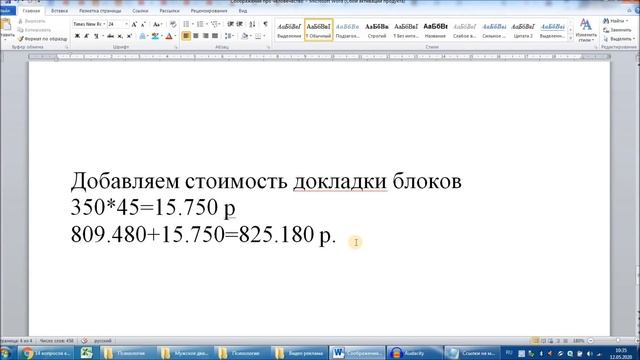Image resolution: width=640 pixels, height=360 pixels.
Task: Toggle show paragraph marks (¶)
Action: tap(265, 24)
